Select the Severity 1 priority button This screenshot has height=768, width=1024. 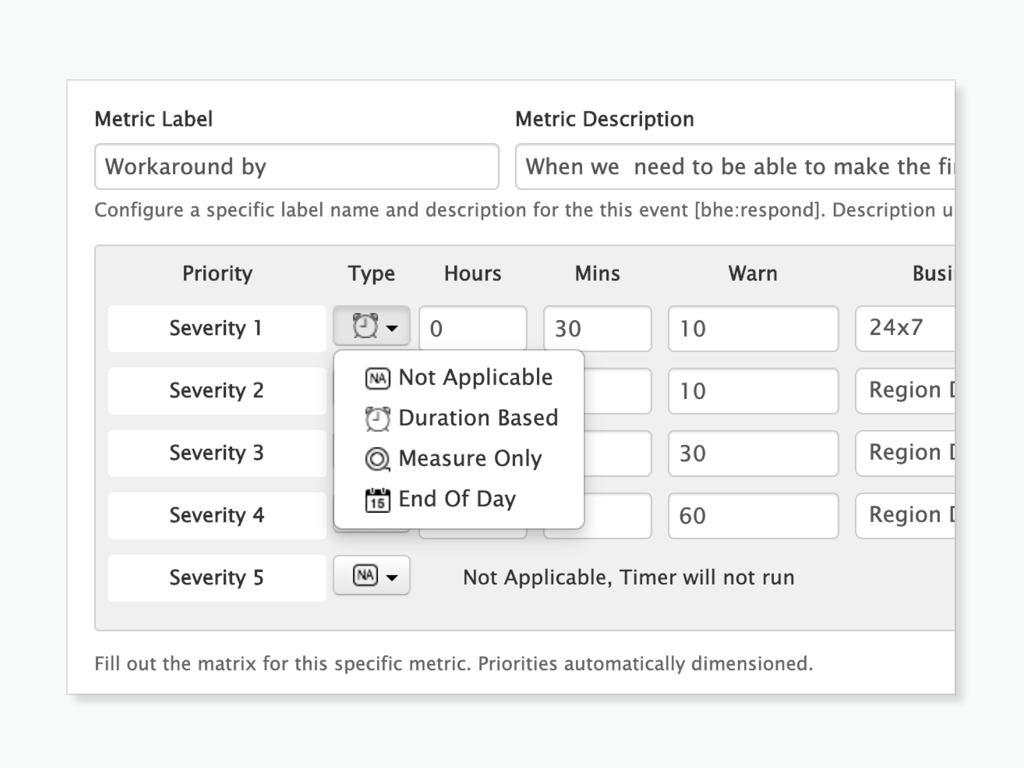216,328
